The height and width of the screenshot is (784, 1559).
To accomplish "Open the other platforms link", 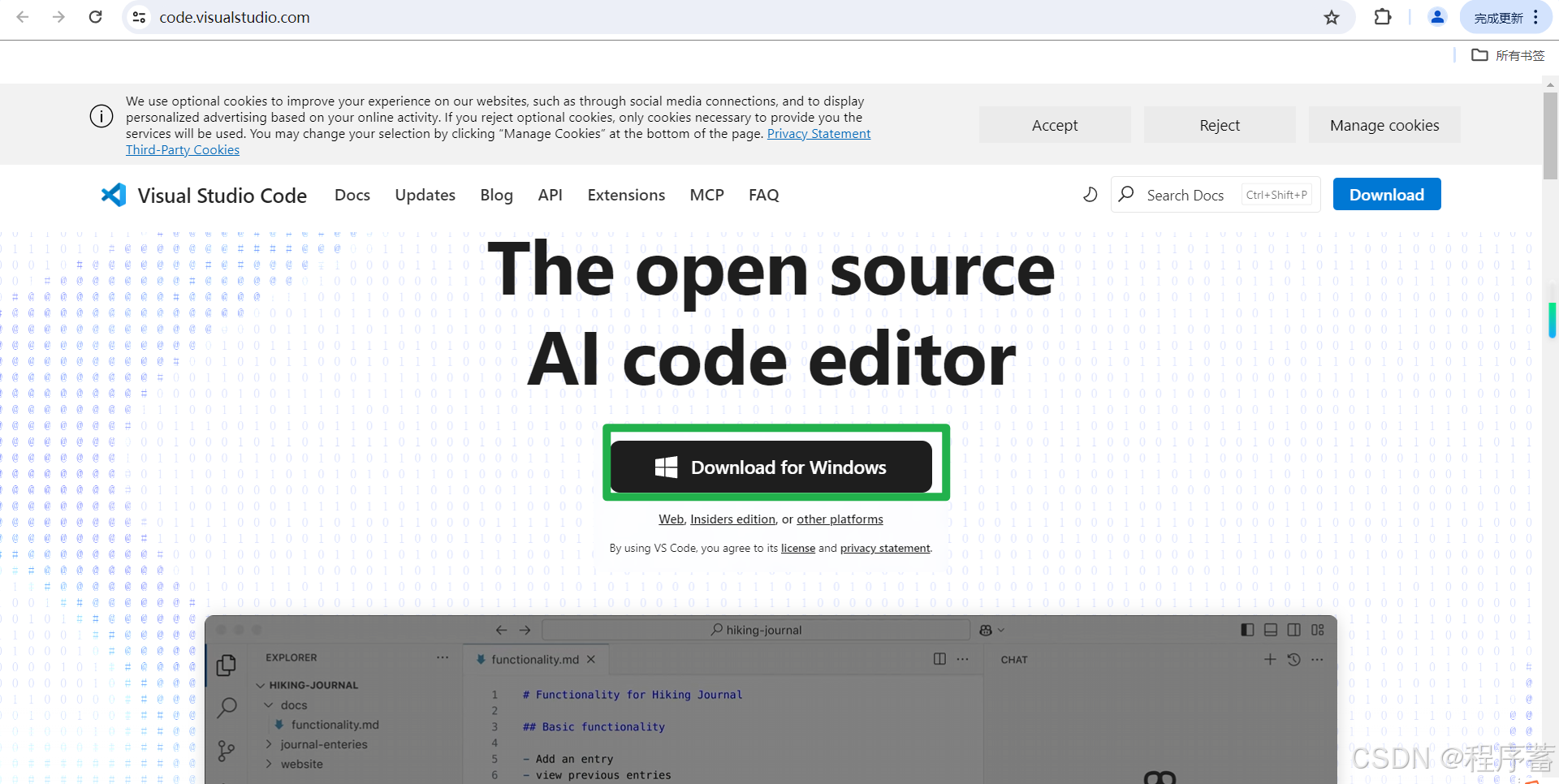I will pyautogui.click(x=840, y=519).
